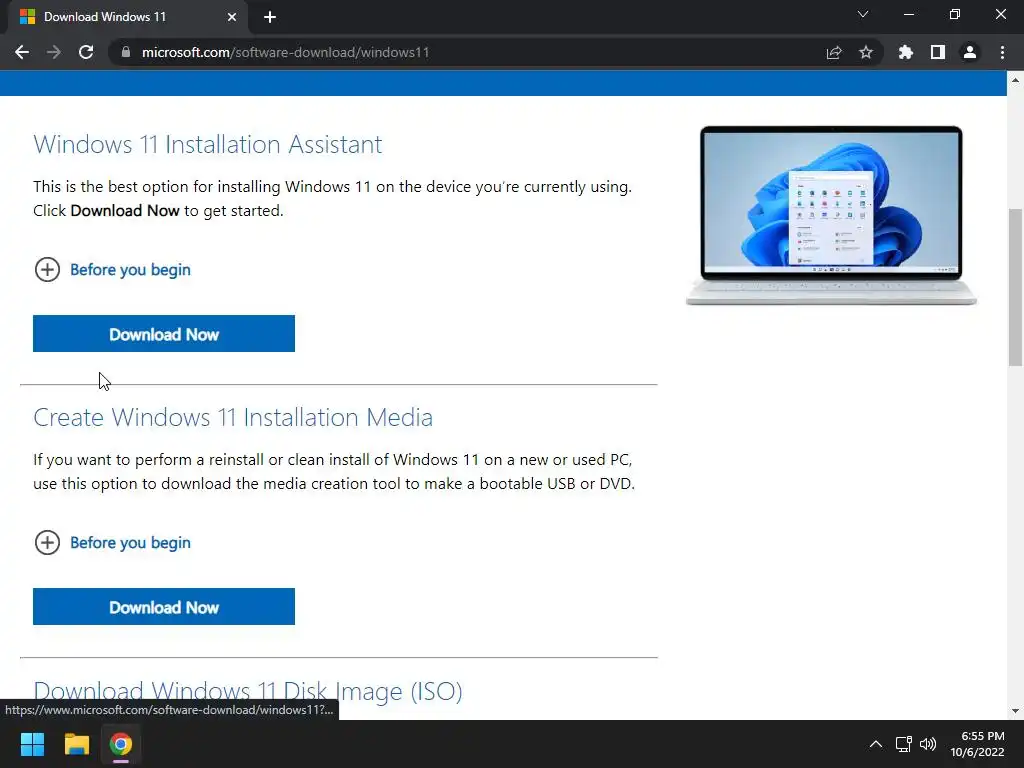Image resolution: width=1024 pixels, height=768 pixels.
Task: Minimize the Chrome window
Action: click(909, 14)
